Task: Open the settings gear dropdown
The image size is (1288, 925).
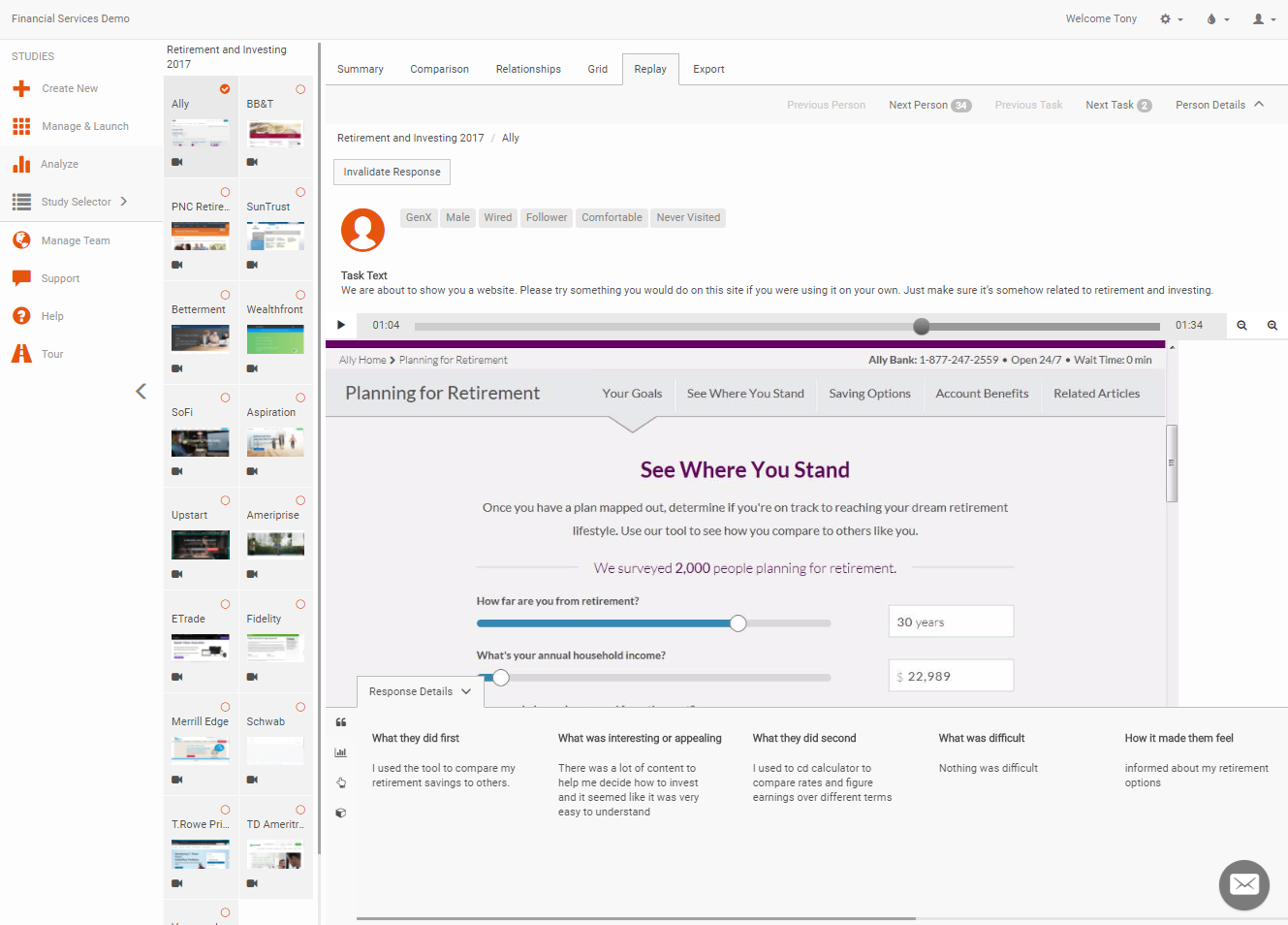Action: pos(1171,19)
